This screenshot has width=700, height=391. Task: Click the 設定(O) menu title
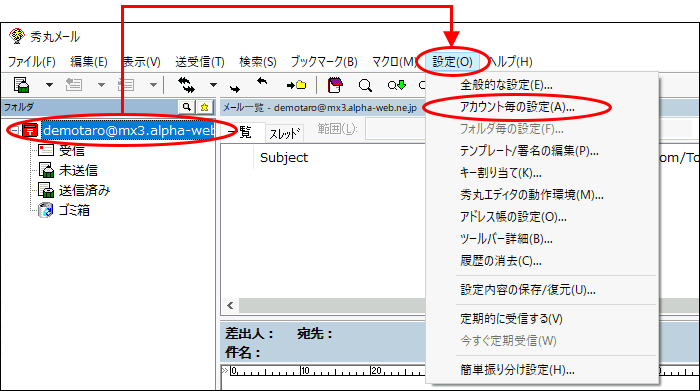[x=452, y=62]
